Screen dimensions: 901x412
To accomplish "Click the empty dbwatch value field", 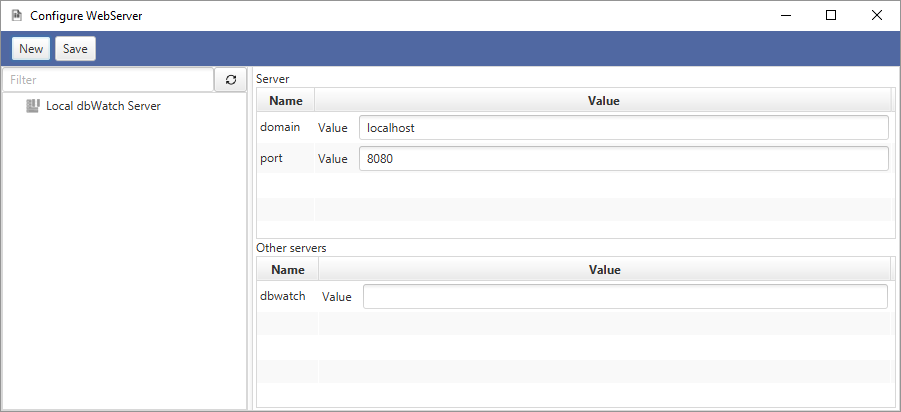I will [625, 297].
